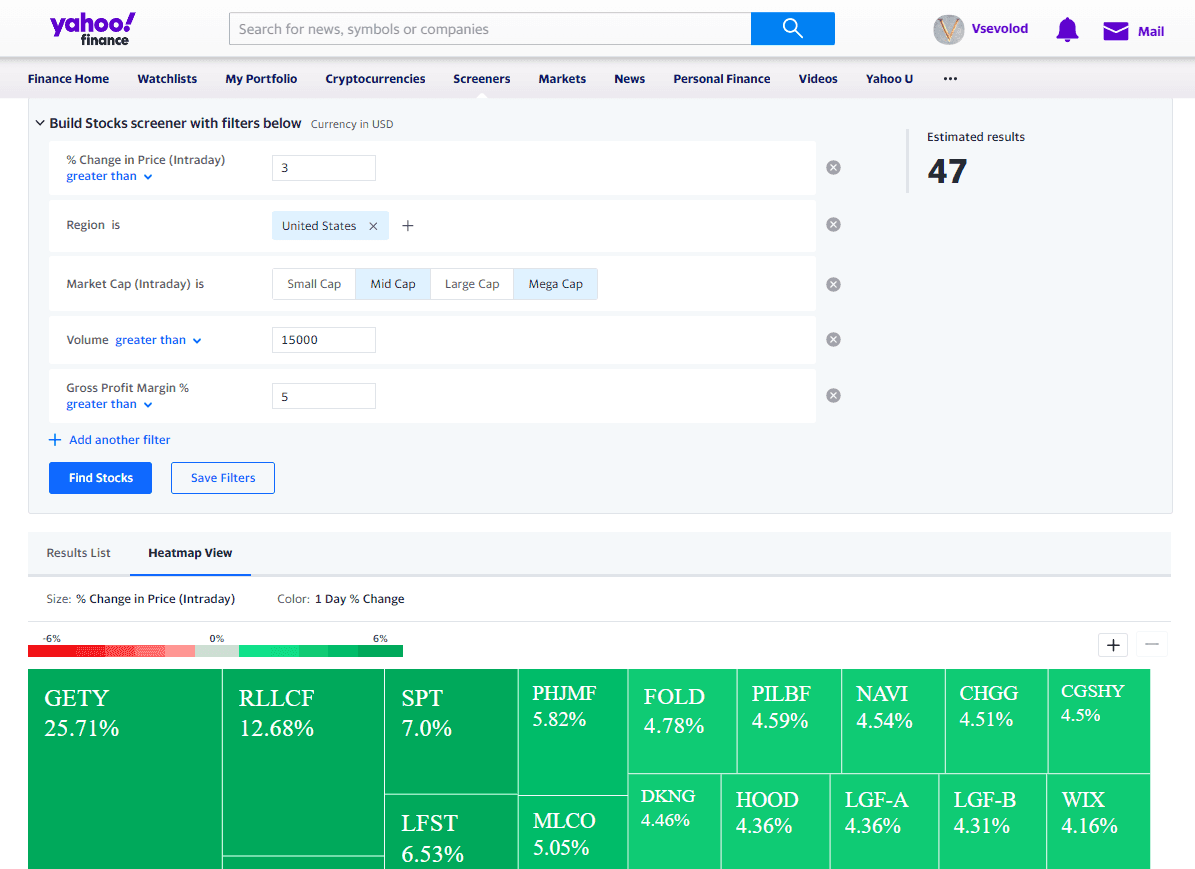Select the Heatmap View tab

pyautogui.click(x=190, y=553)
